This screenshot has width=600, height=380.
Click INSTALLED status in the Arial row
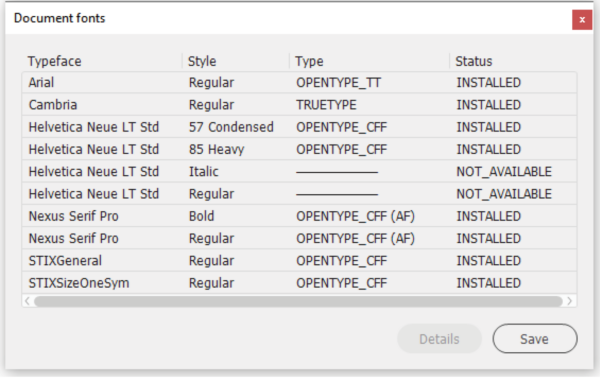click(489, 83)
